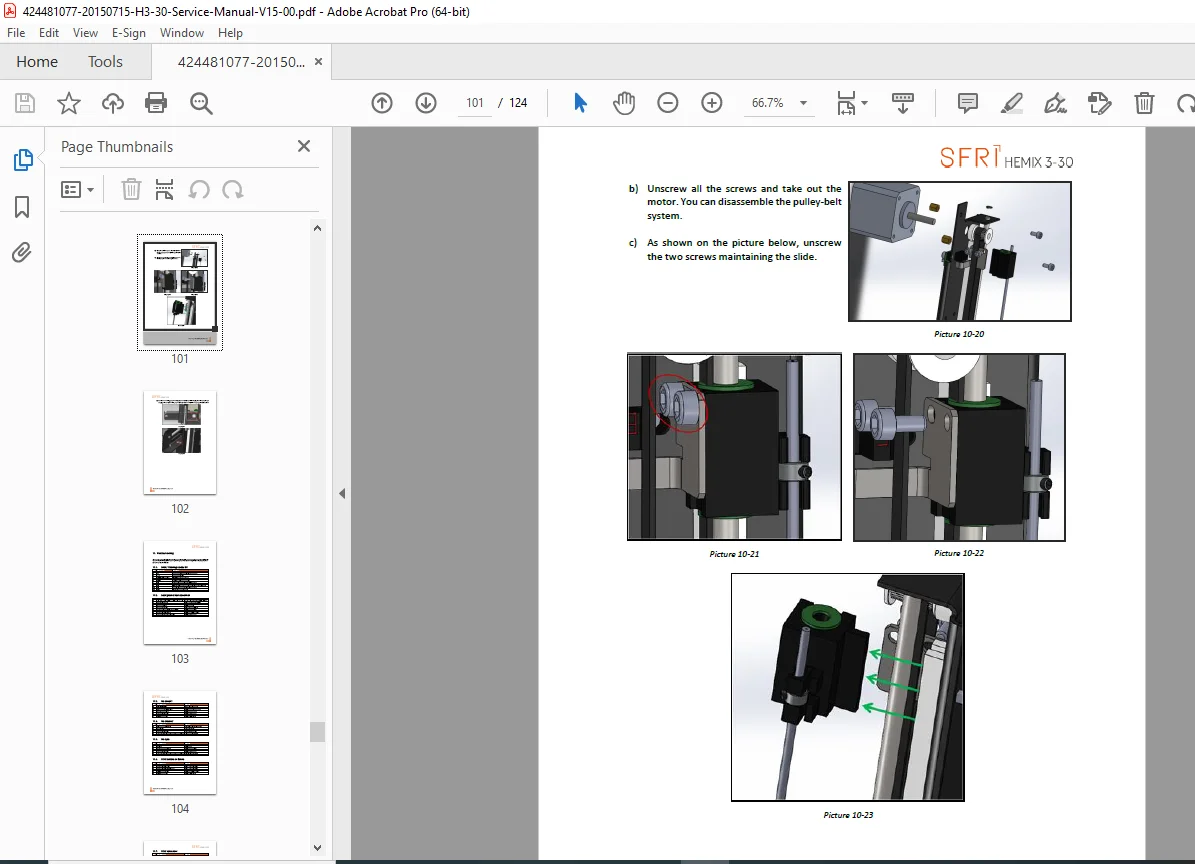Screen dimensions: 1195x864
Task: Activate the Hand pan tool
Action: coord(624,103)
